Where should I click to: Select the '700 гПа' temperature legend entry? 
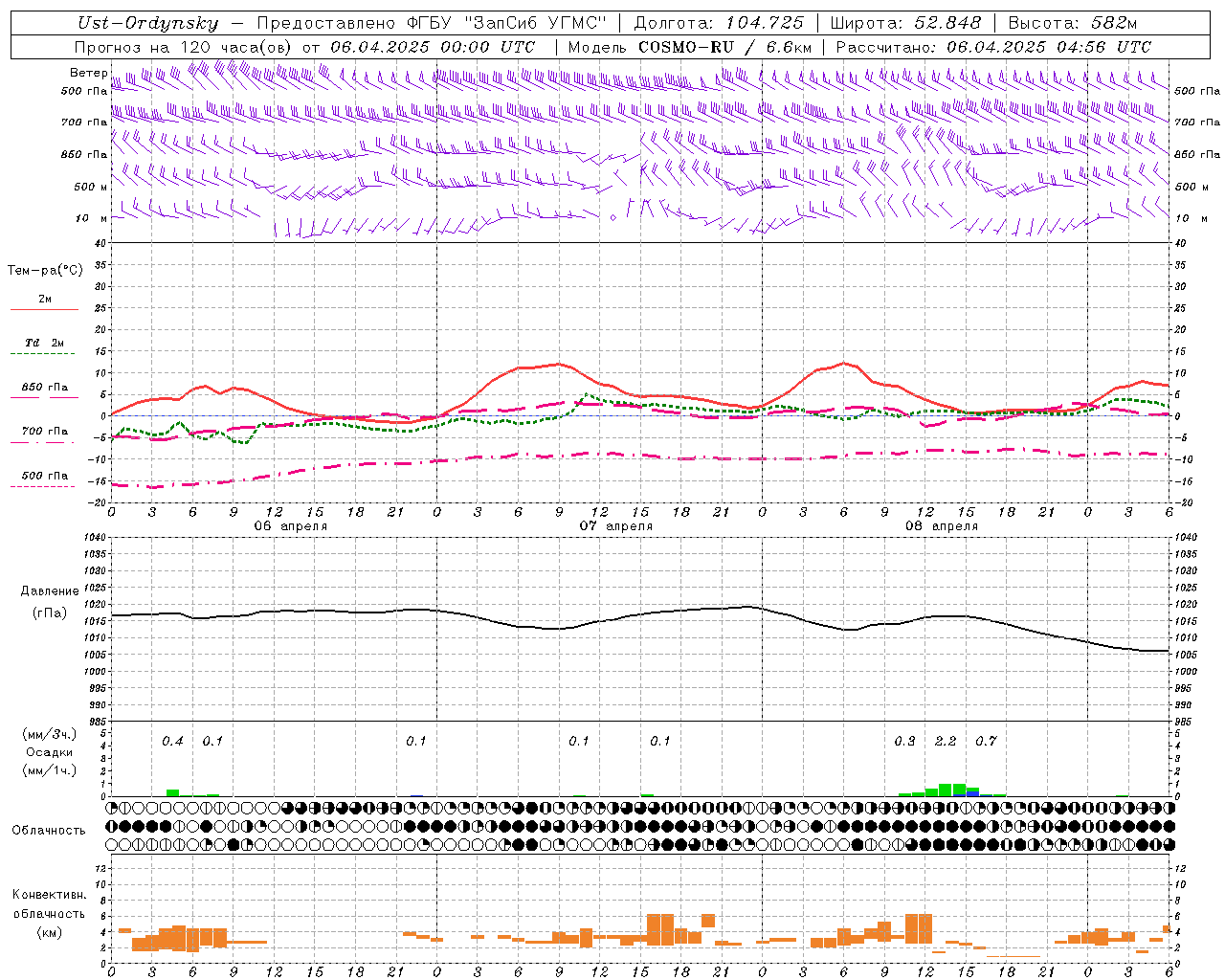[x=44, y=432]
